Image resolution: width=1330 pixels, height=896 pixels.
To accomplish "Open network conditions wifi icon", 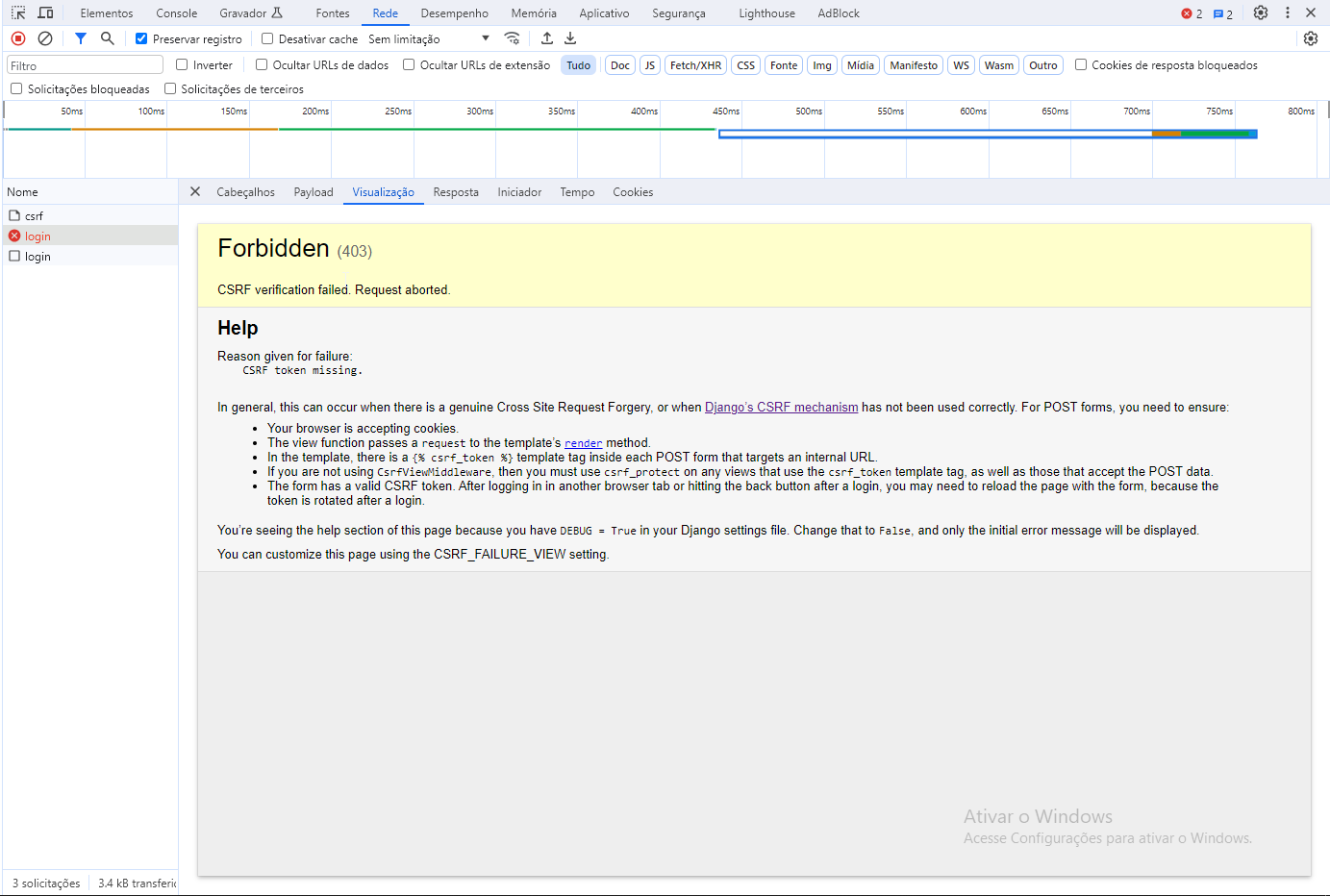I will pos(513,38).
